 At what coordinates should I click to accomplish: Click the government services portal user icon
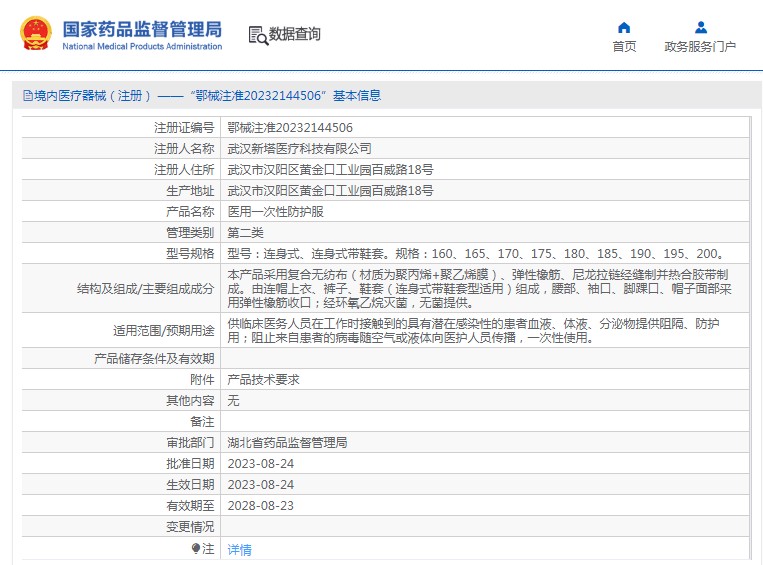[x=701, y=27]
